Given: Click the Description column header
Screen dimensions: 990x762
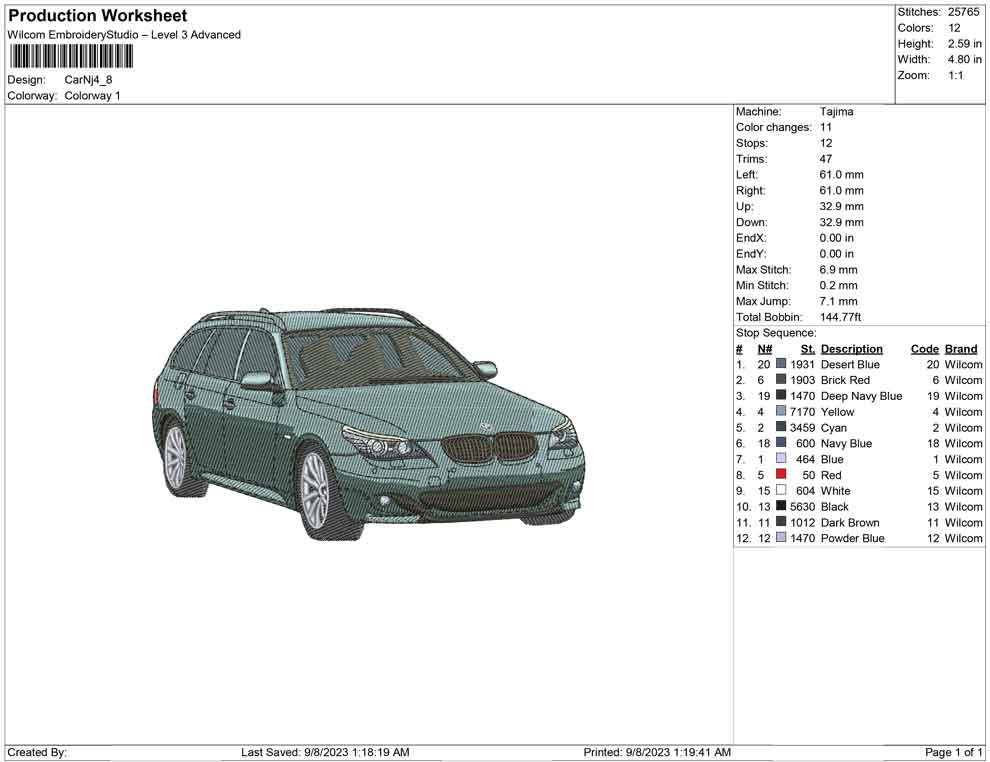Looking at the screenshot, I should point(851,349).
